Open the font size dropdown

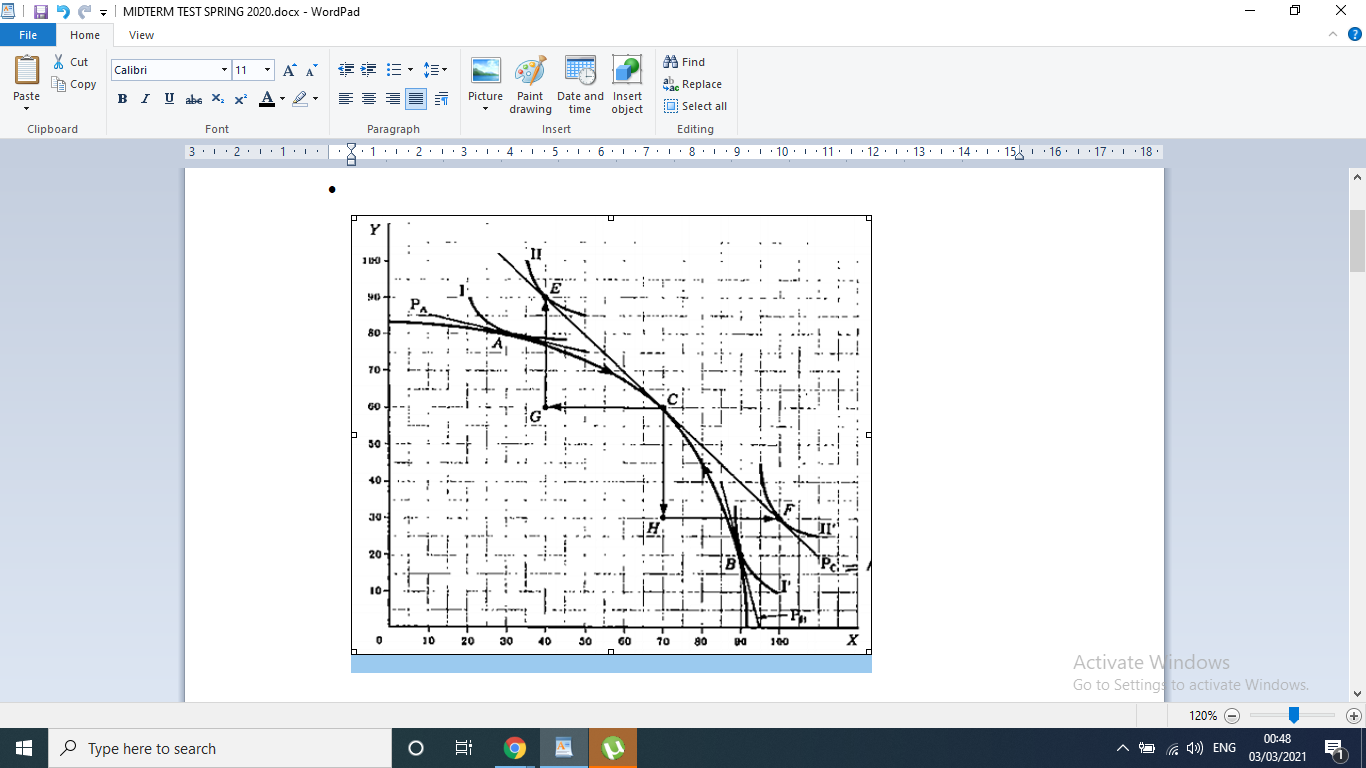pos(266,70)
